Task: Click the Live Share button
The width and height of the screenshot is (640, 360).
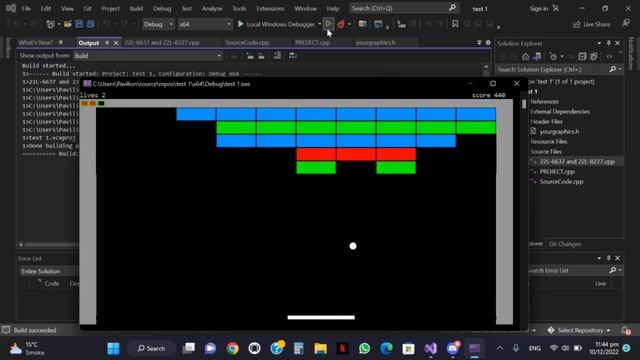Action: tap(591, 24)
